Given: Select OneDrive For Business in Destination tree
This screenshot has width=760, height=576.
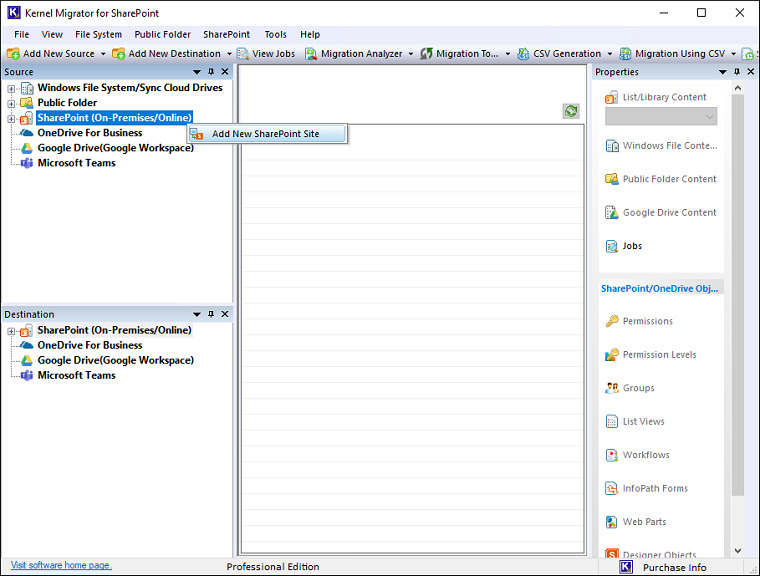Looking at the screenshot, I should pos(90,345).
